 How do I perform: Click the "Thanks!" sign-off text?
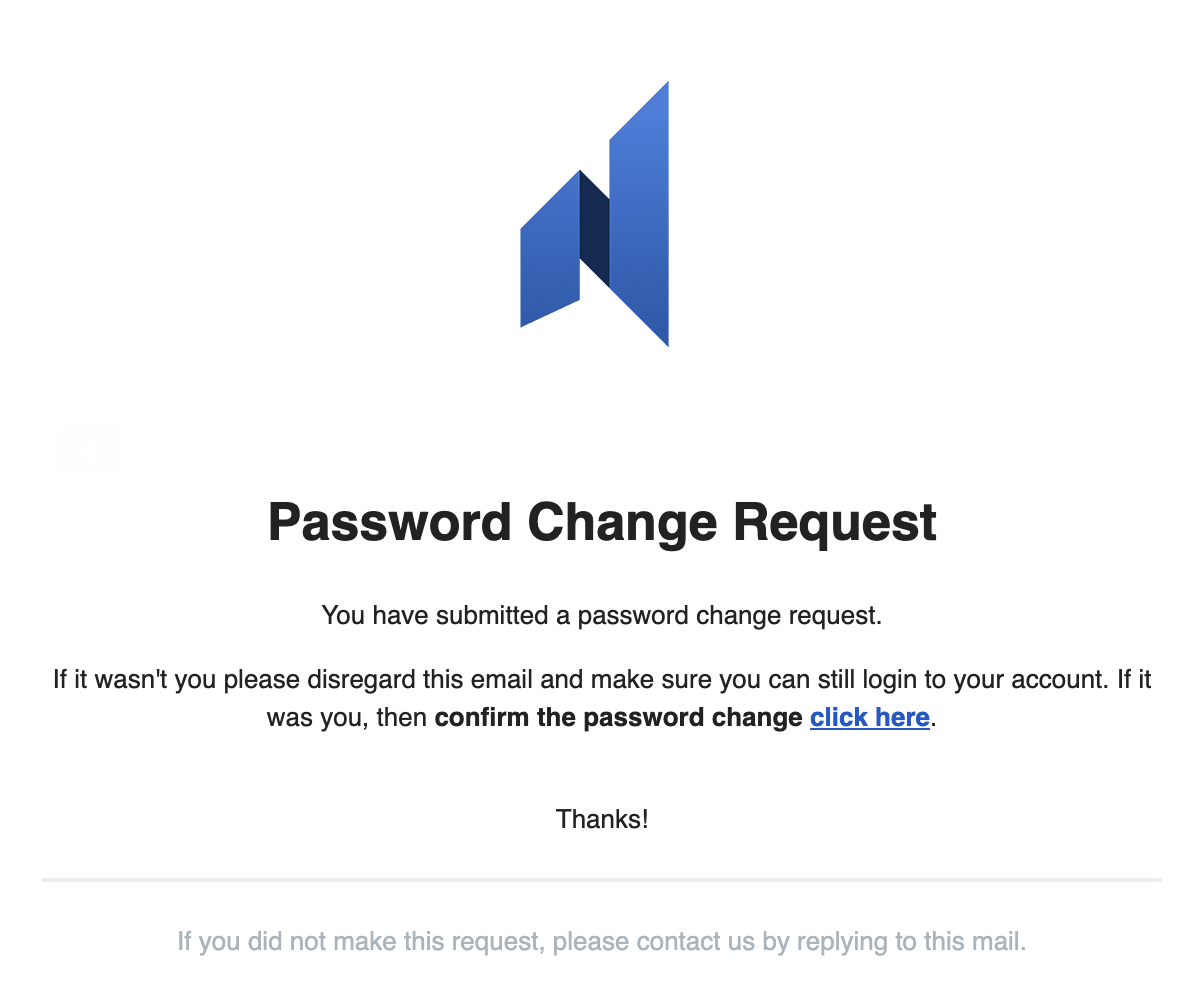coord(602,820)
